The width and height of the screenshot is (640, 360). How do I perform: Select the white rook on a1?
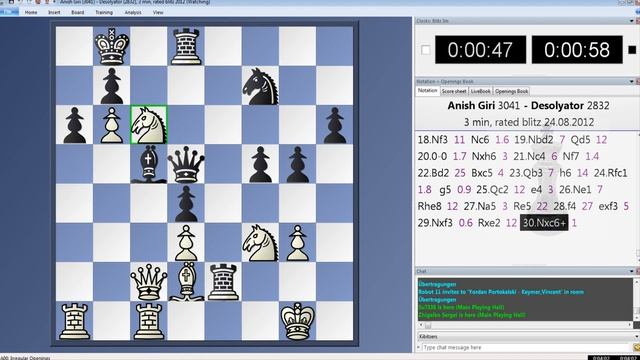[74, 321]
